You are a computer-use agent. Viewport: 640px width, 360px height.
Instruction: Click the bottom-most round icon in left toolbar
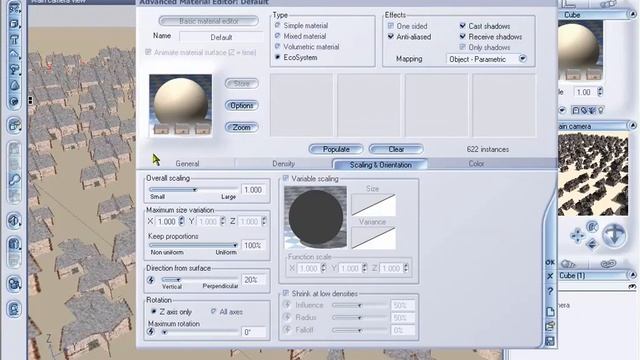tap(14, 309)
